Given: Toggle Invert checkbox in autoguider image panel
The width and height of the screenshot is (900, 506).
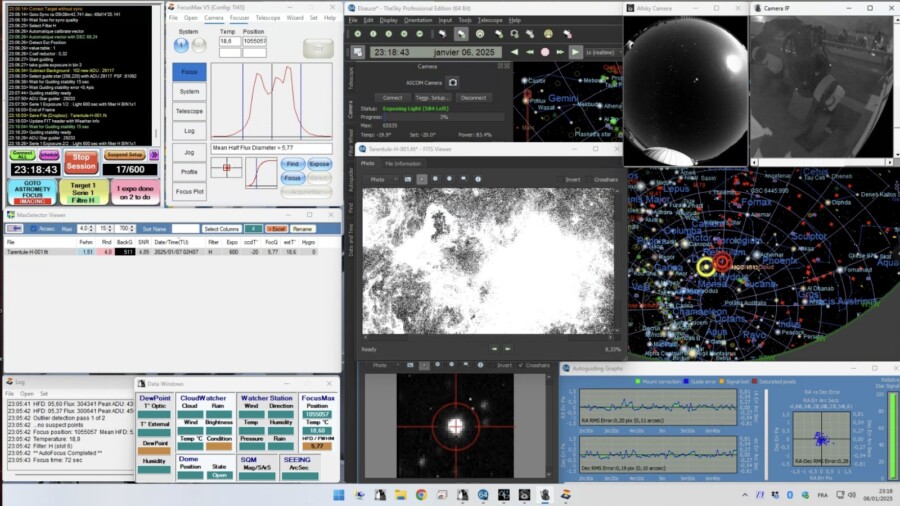Looking at the screenshot, I should (492, 365).
